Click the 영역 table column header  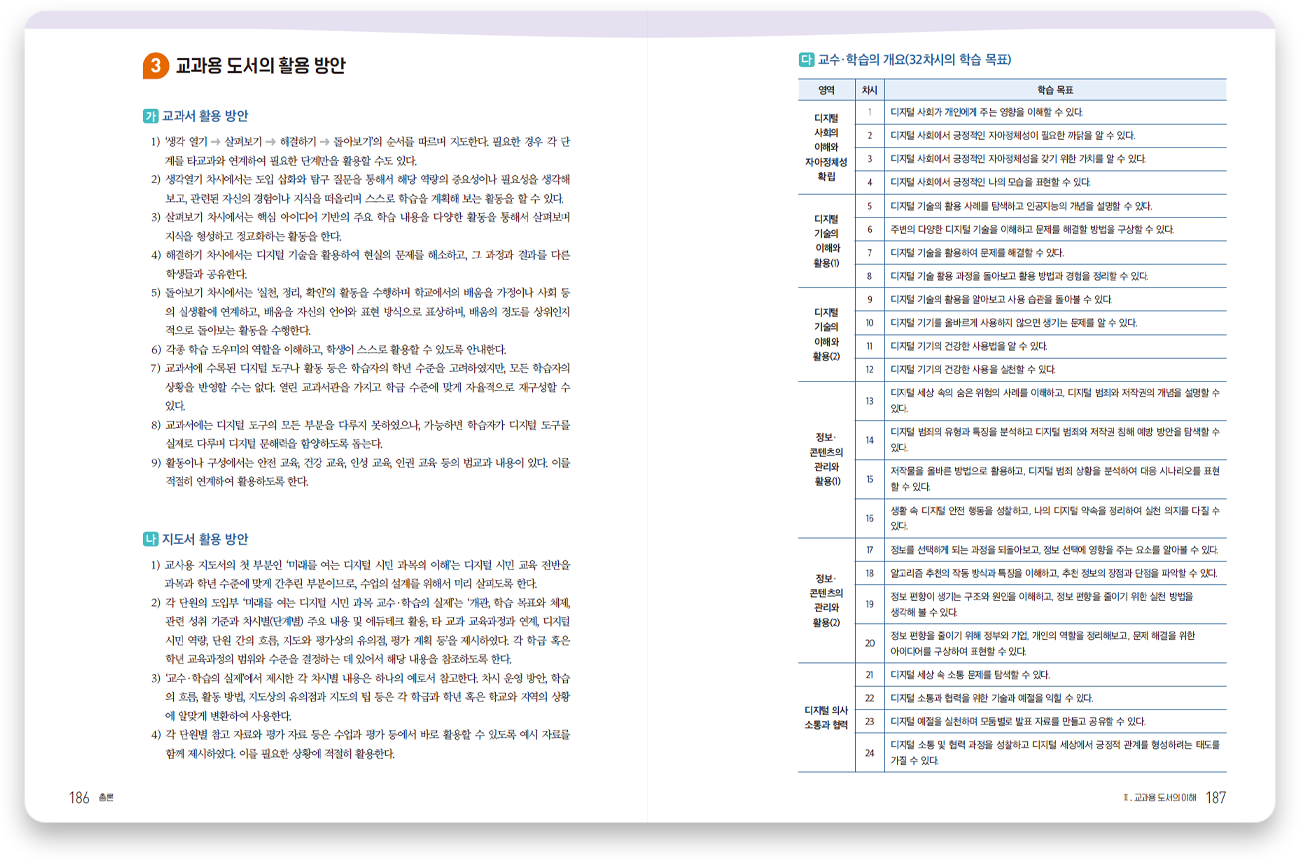tap(826, 89)
